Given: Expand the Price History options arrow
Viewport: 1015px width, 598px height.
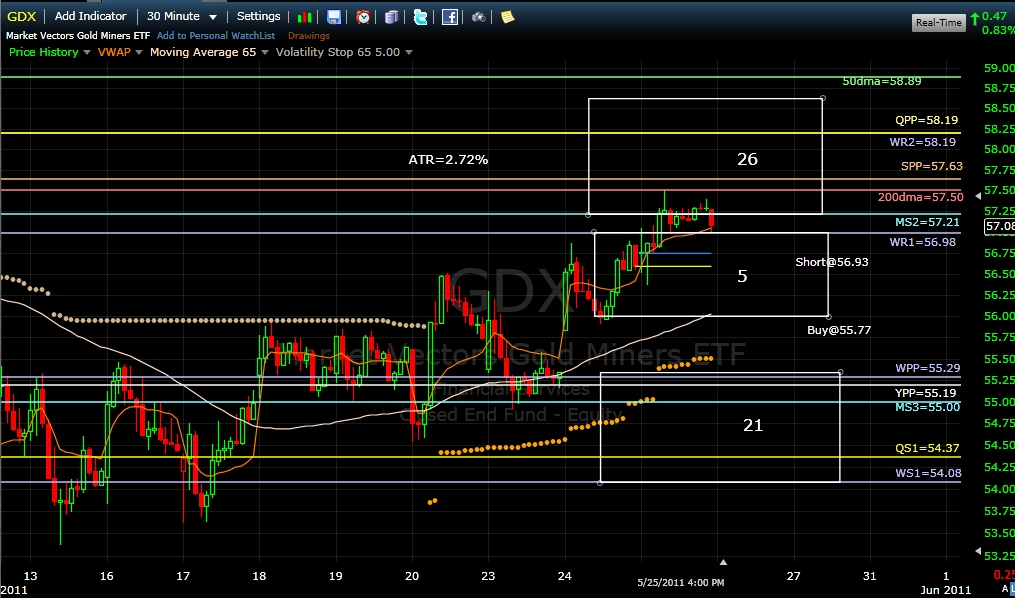Looking at the screenshot, I should click(87, 52).
